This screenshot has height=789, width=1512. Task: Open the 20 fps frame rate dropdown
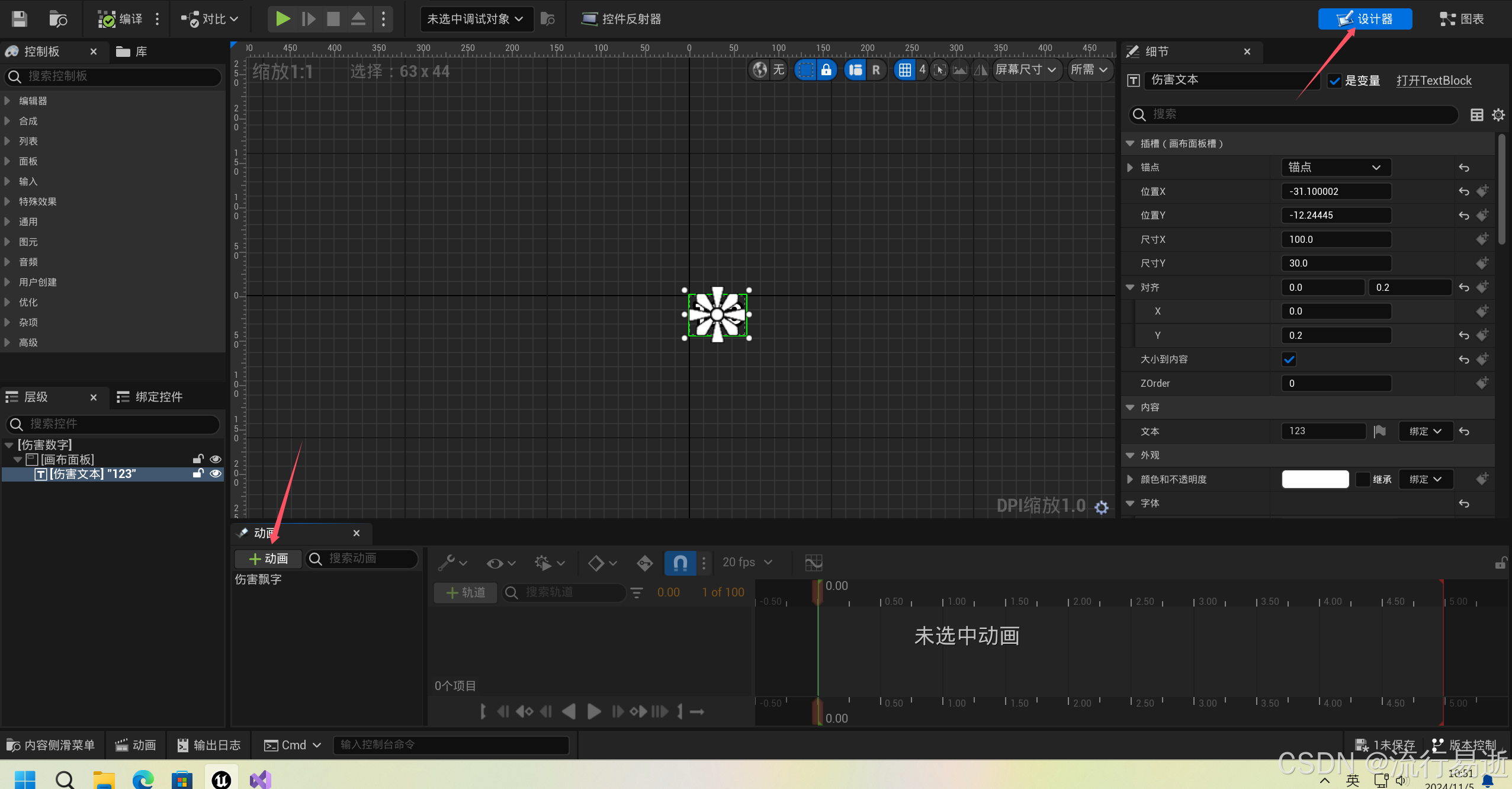747,562
